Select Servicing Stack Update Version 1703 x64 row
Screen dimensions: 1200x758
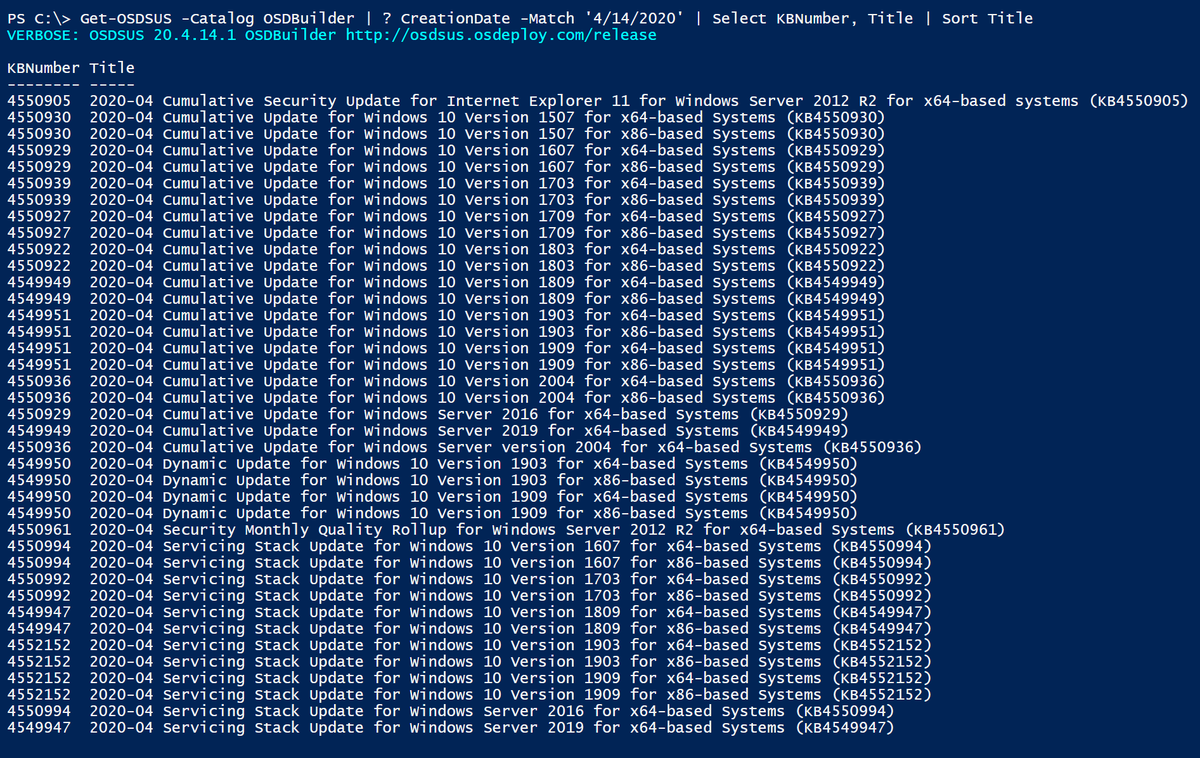469,580
